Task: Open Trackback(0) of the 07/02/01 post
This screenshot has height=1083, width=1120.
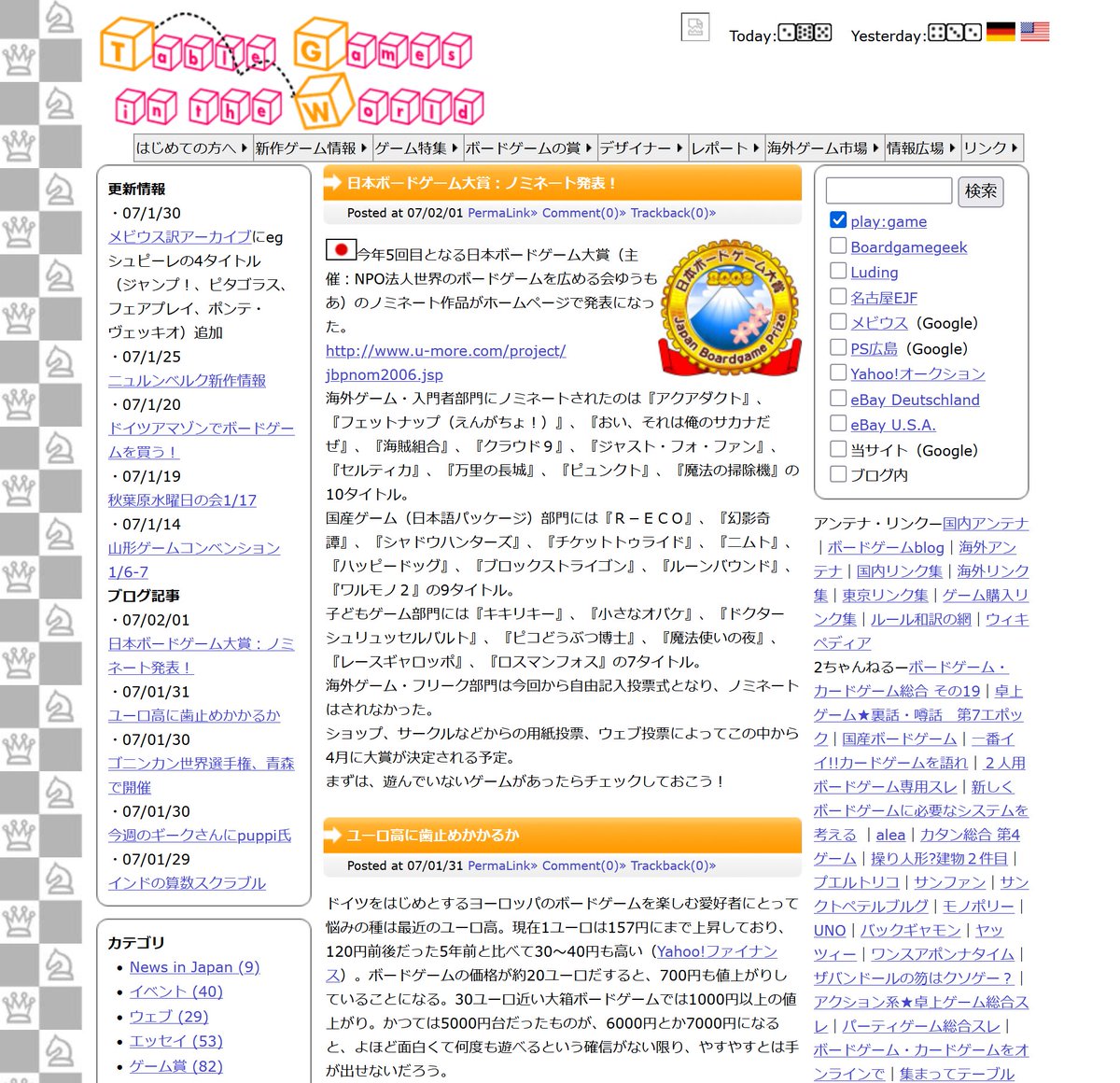Action: [x=673, y=213]
